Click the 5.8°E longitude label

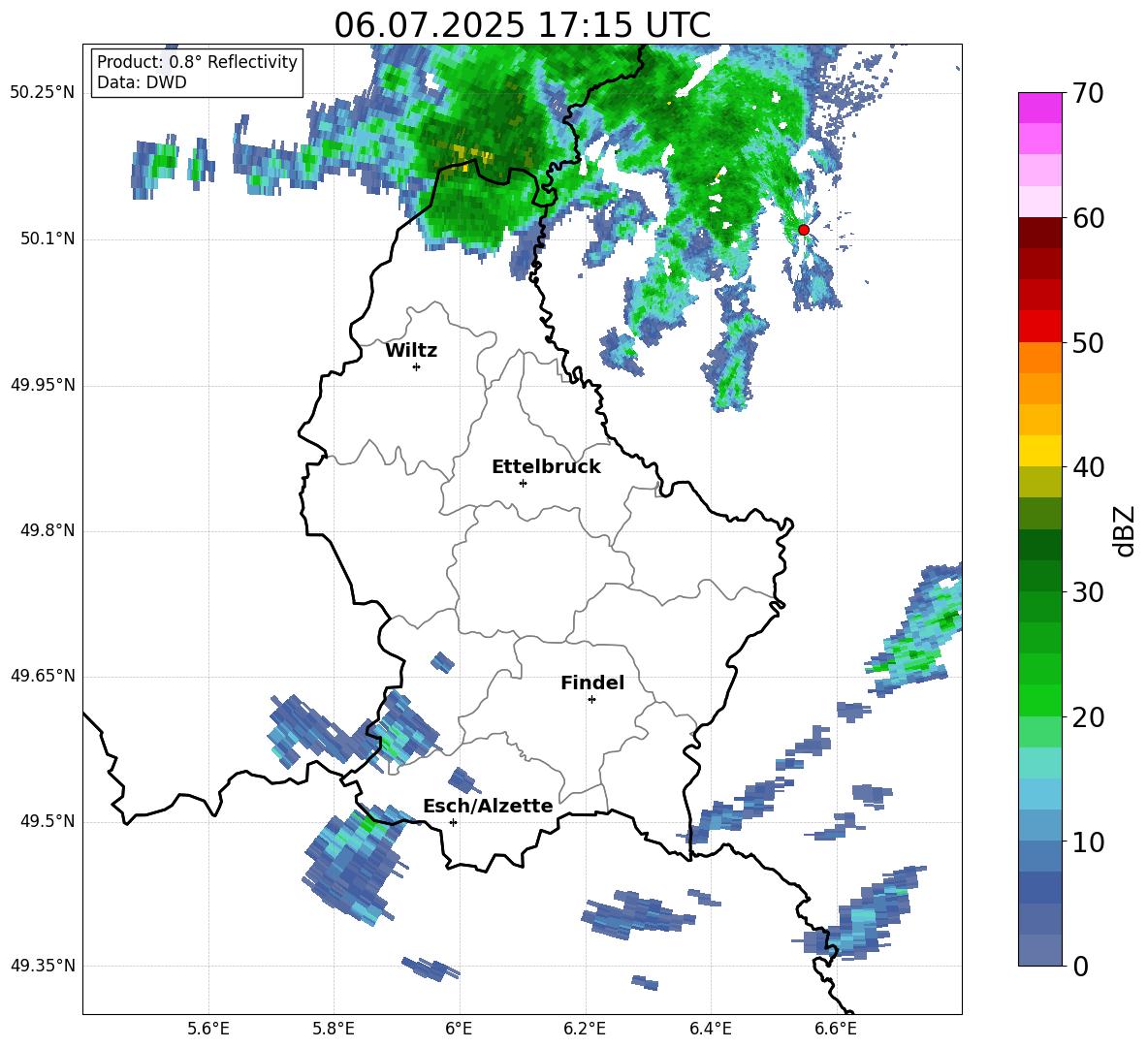(334, 1029)
